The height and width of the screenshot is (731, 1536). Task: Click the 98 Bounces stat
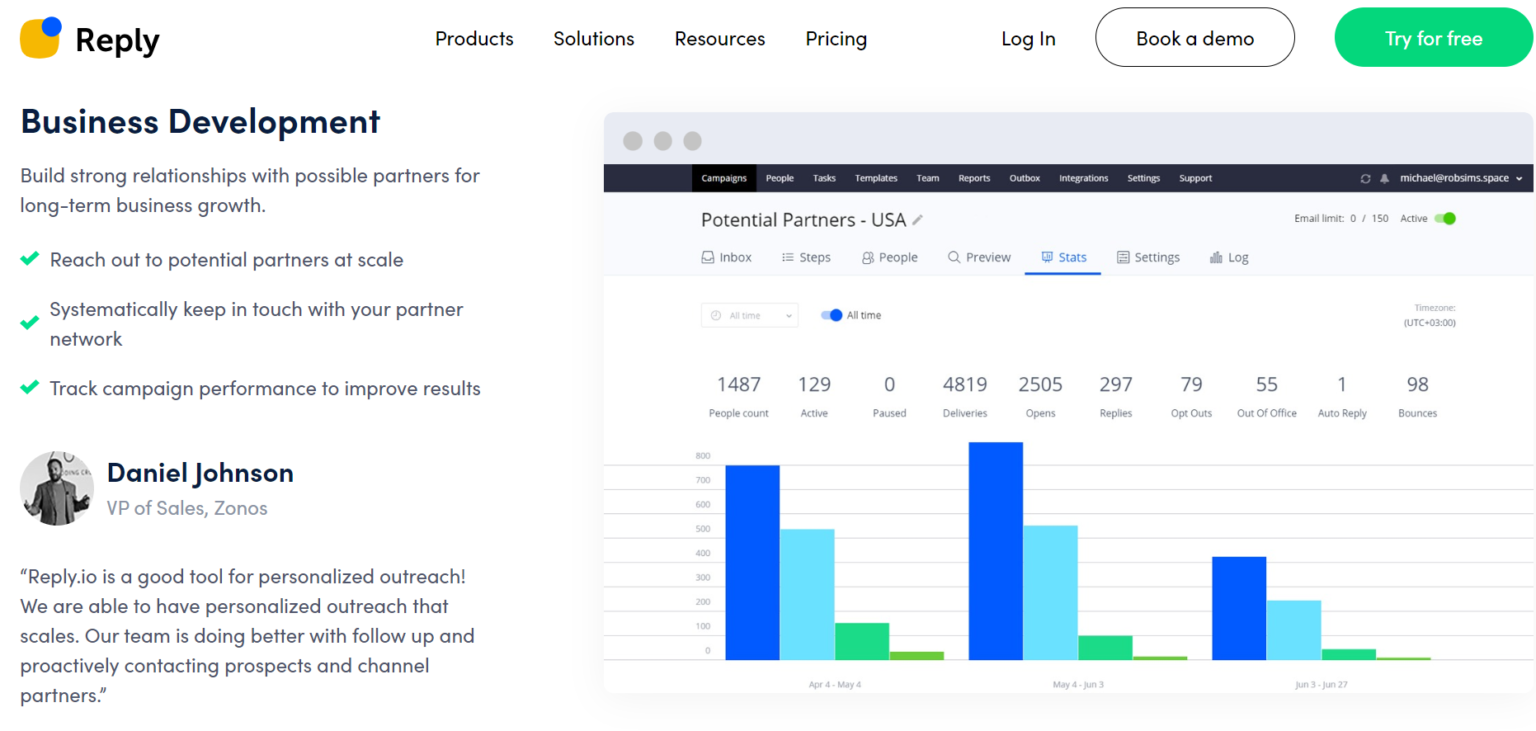pyautogui.click(x=1417, y=396)
